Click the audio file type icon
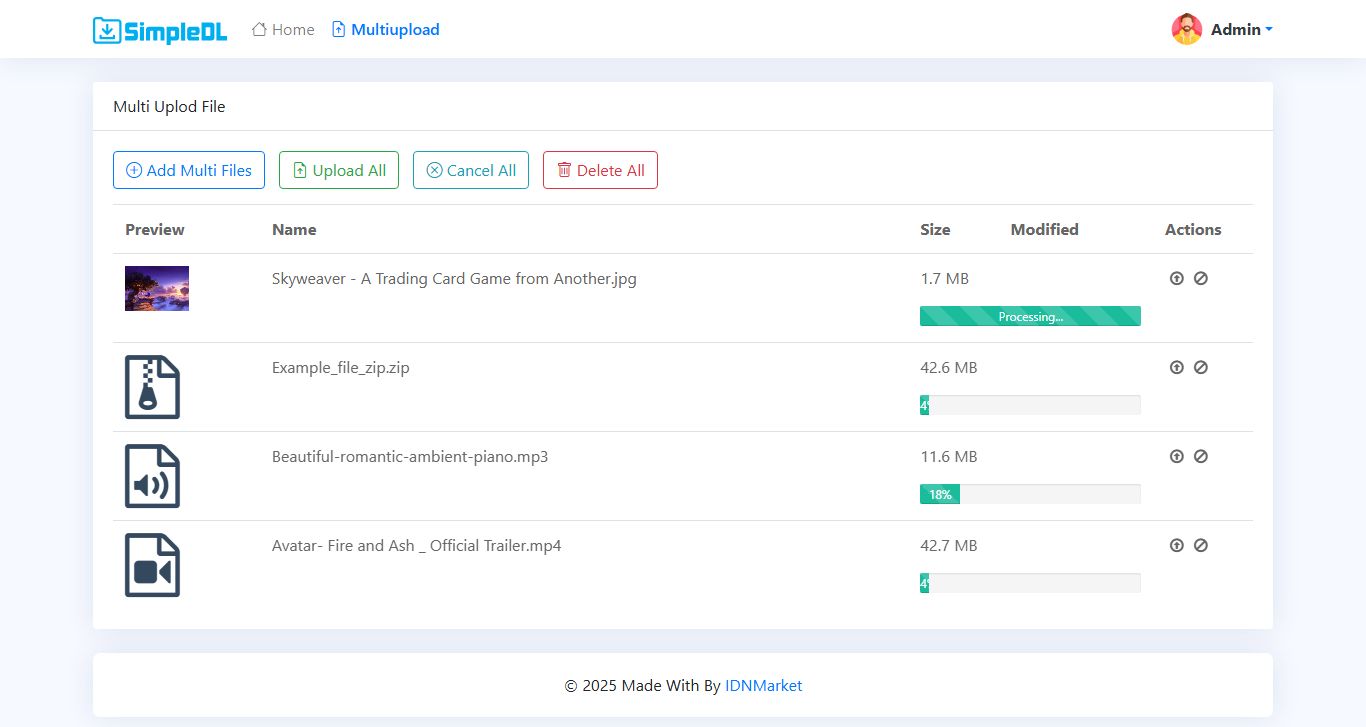The width and height of the screenshot is (1366, 727). (152, 476)
